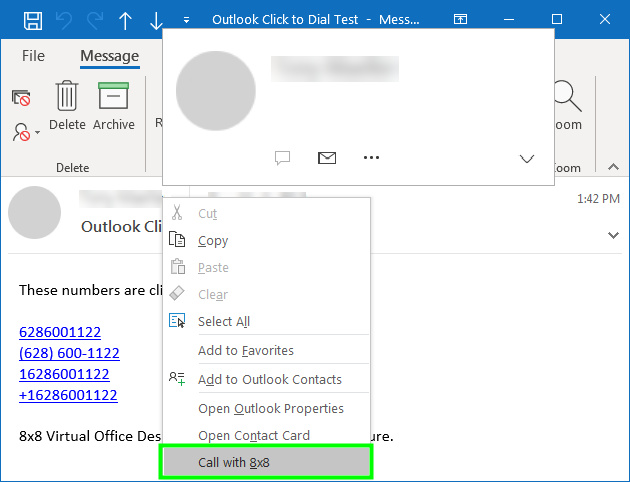This screenshot has width=630, height=482.
Task: Click phone link 6286001122
Action: [60, 332]
